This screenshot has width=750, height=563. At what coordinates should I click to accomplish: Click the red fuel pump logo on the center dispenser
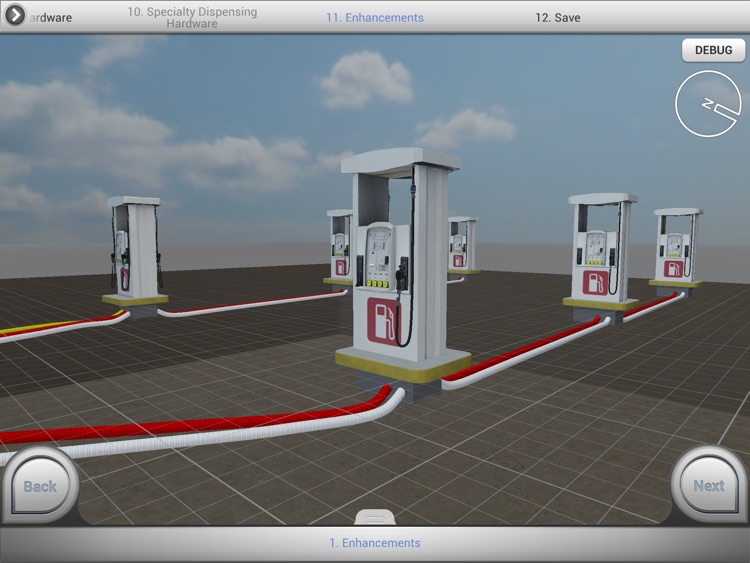[383, 320]
